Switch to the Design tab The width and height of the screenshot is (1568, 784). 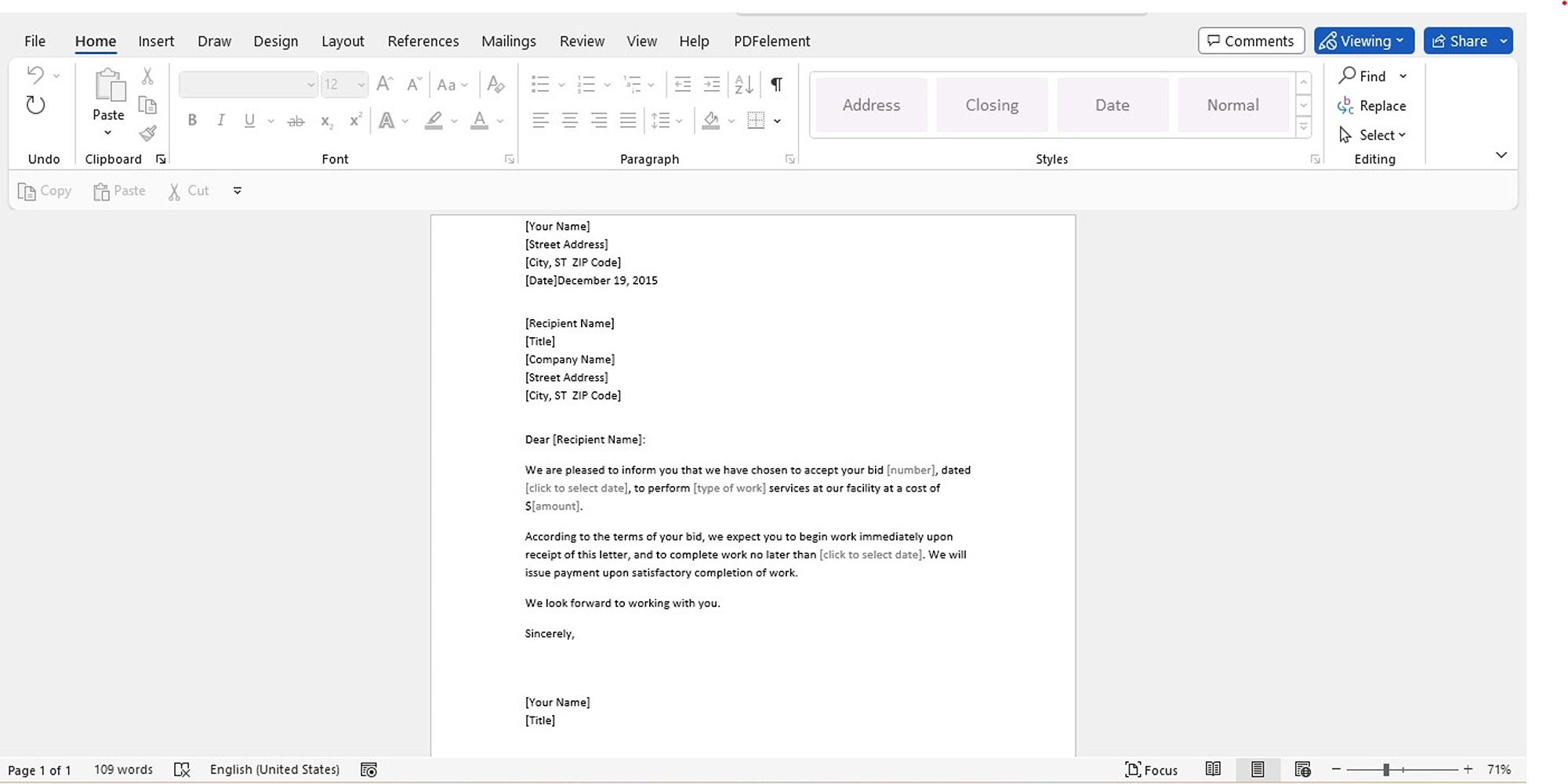point(276,41)
